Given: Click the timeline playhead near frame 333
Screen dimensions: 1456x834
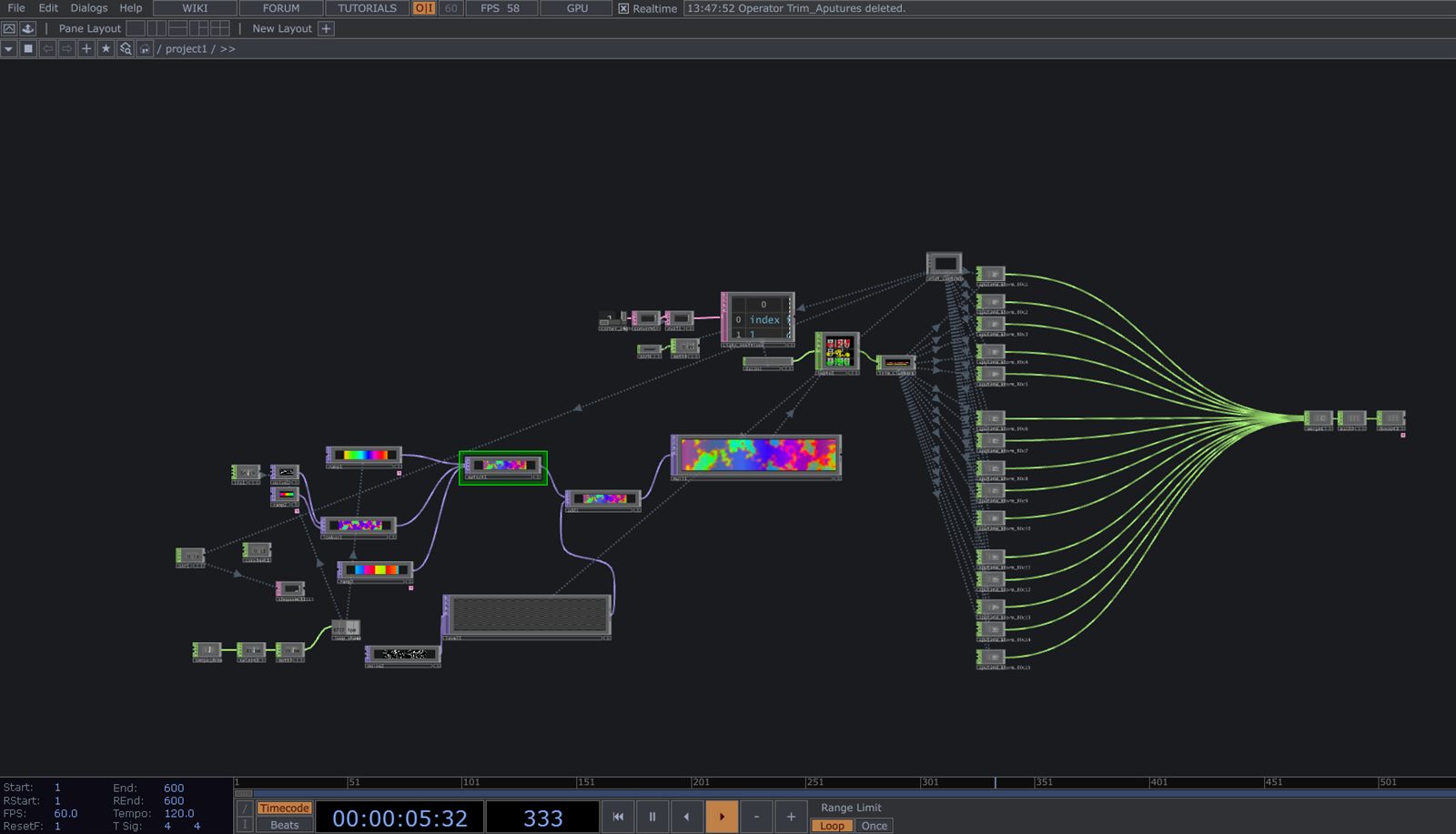Looking at the screenshot, I should (995, 782).
